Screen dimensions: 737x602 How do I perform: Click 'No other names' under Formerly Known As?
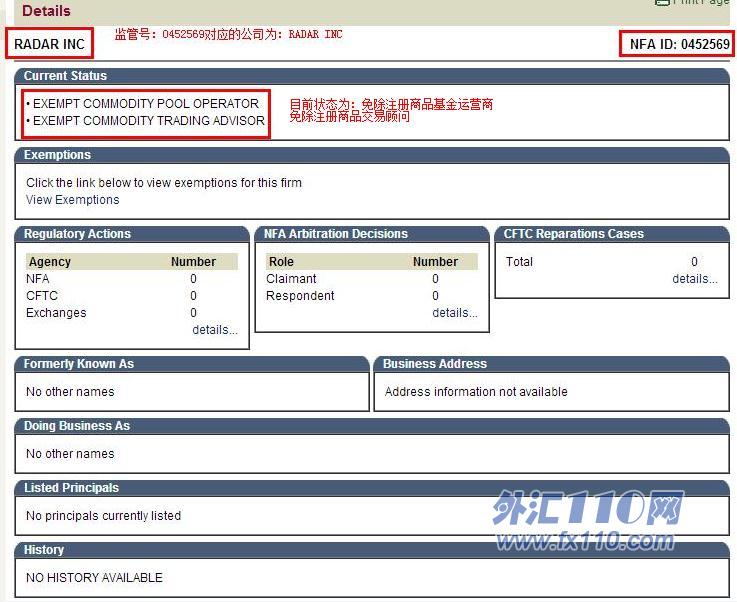click(70, 391)
